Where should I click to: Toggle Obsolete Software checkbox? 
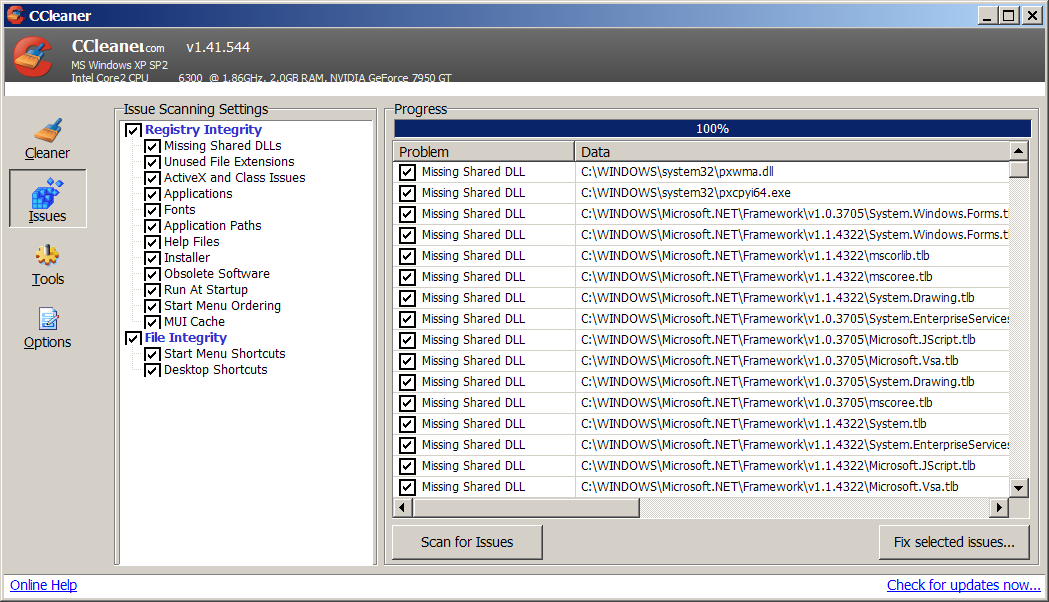(153, 275)
